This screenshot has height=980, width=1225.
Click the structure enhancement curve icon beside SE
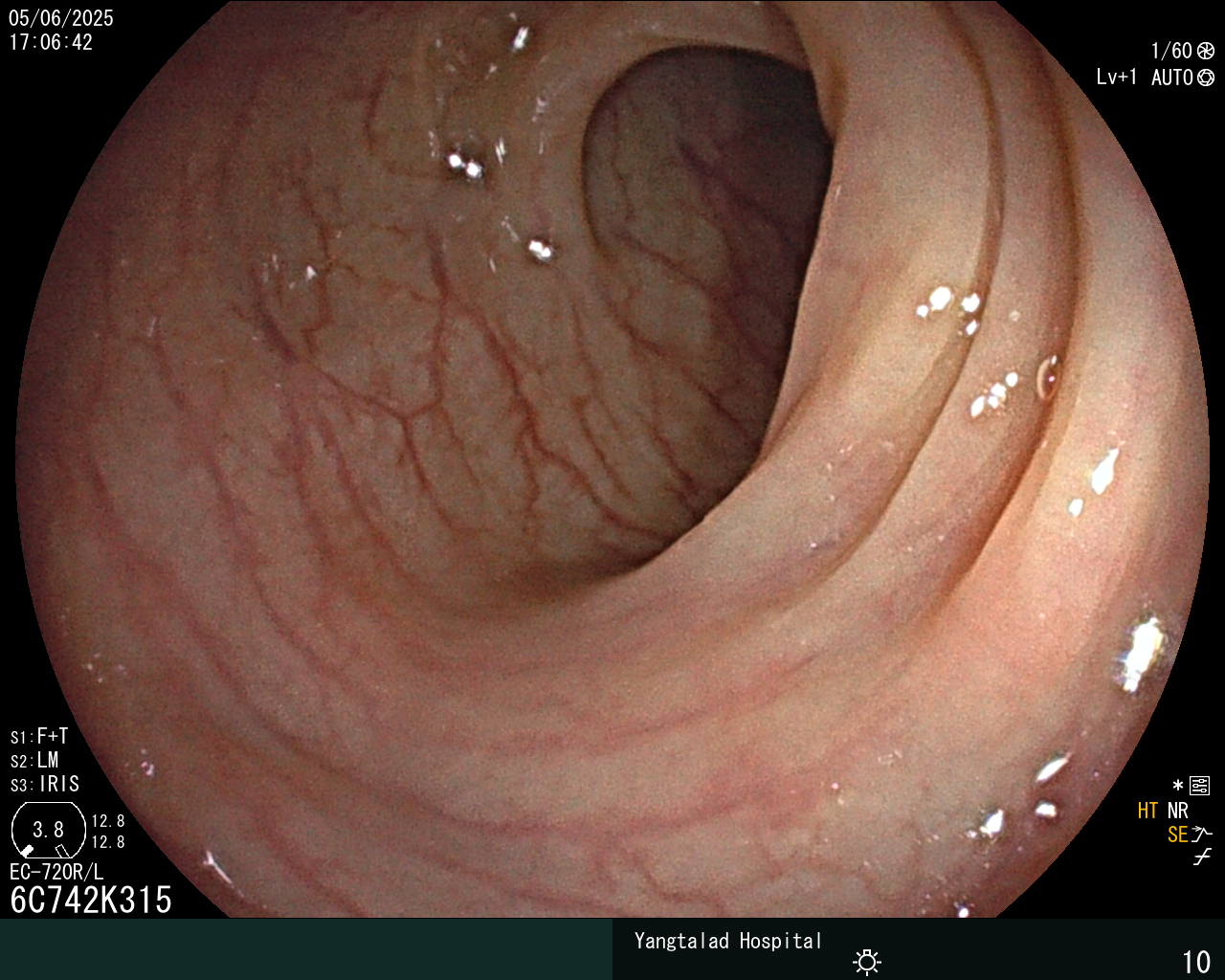pos(1201,835)
